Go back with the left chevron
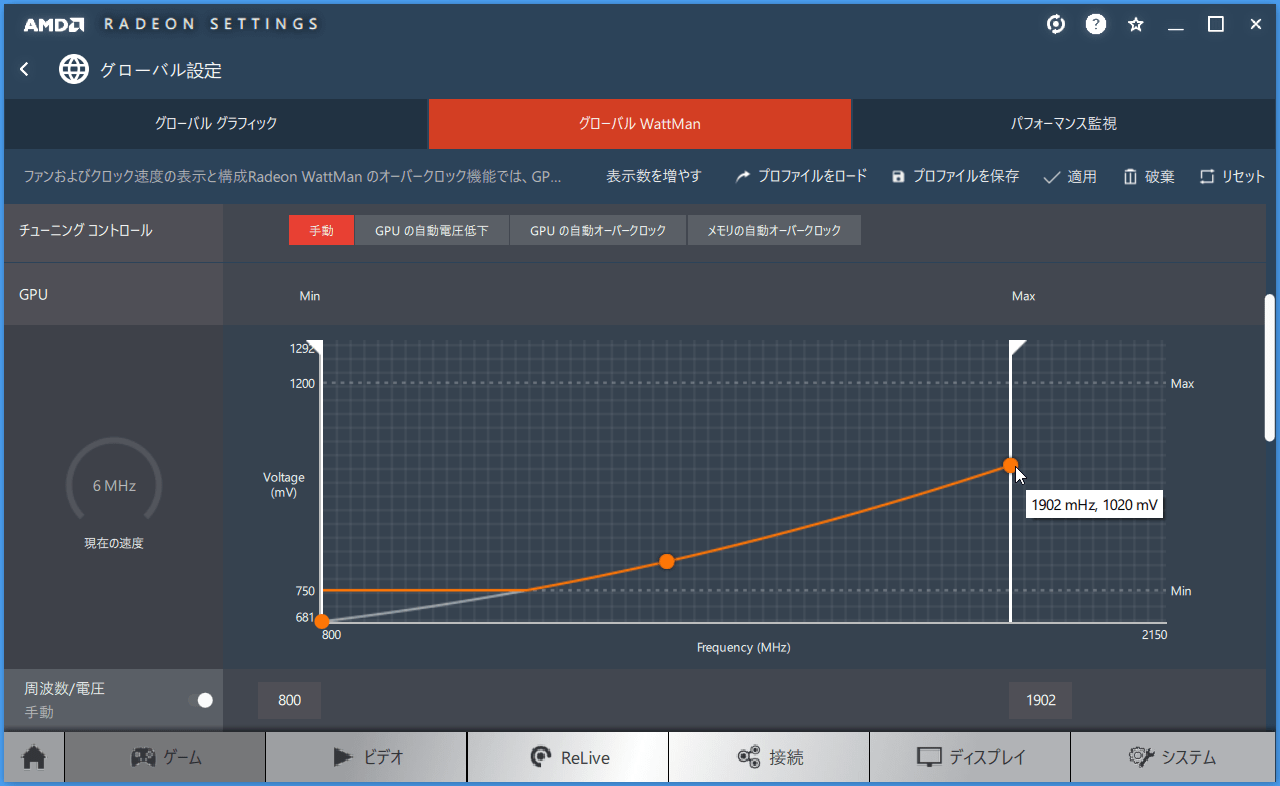 [x=25, y=70]
